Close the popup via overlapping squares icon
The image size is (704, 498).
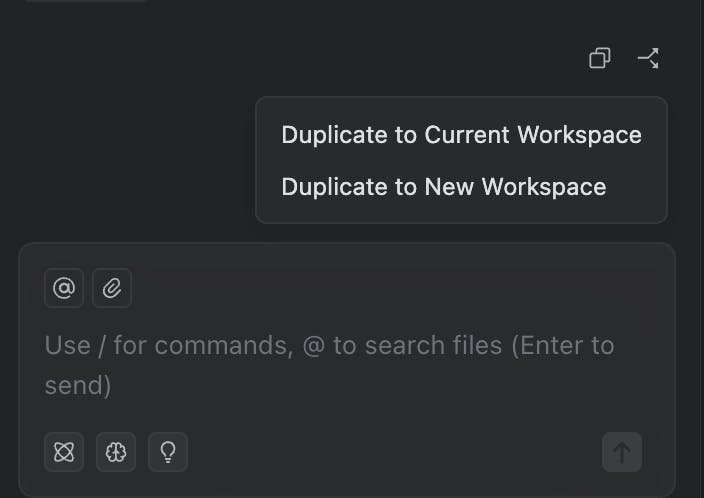[x=599, y=58]
